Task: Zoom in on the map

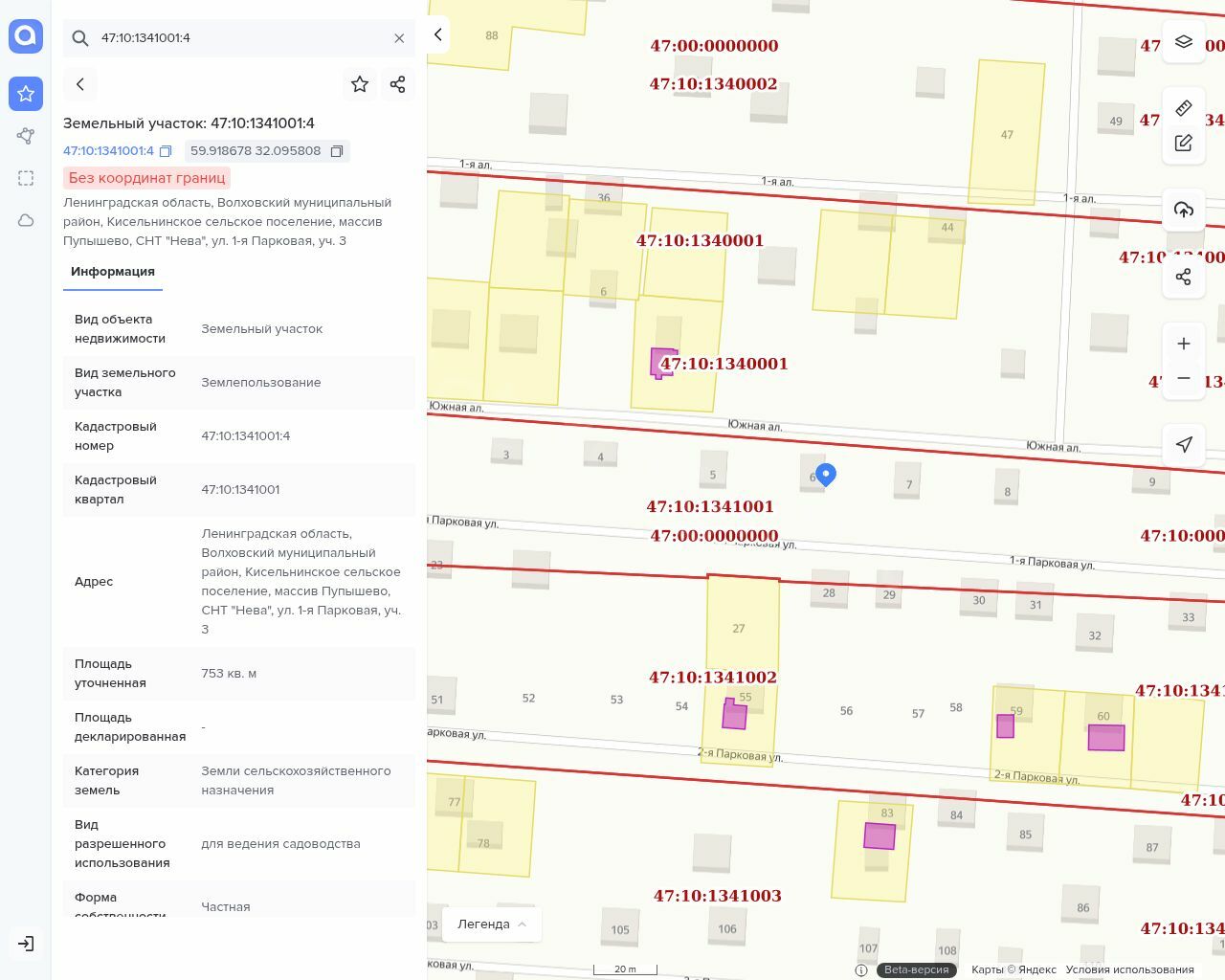Action: tap(1184, 344)
